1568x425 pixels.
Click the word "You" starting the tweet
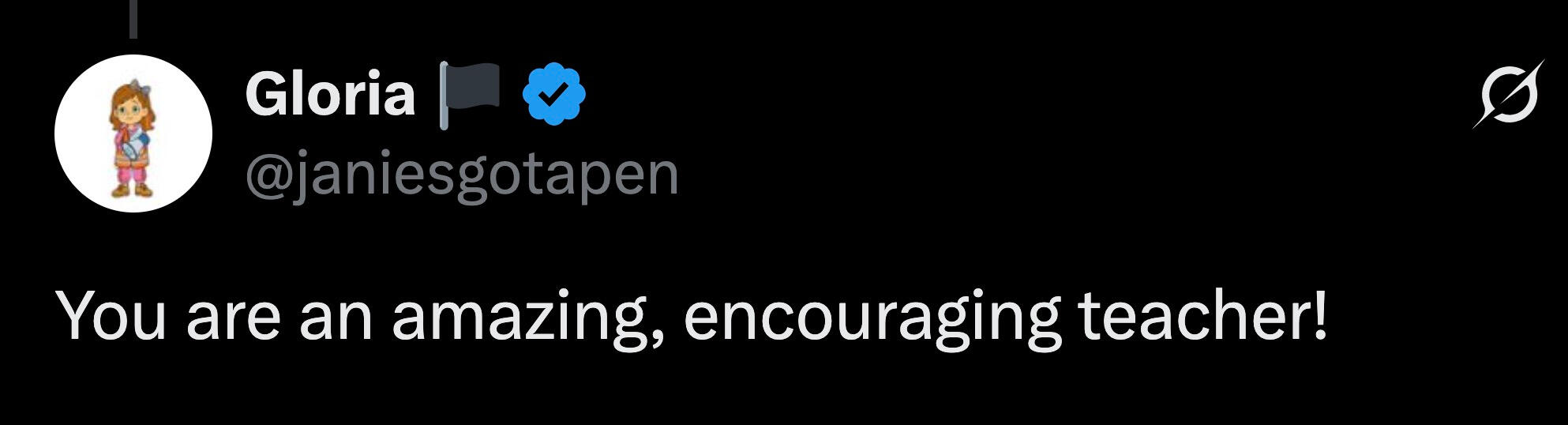111,315
